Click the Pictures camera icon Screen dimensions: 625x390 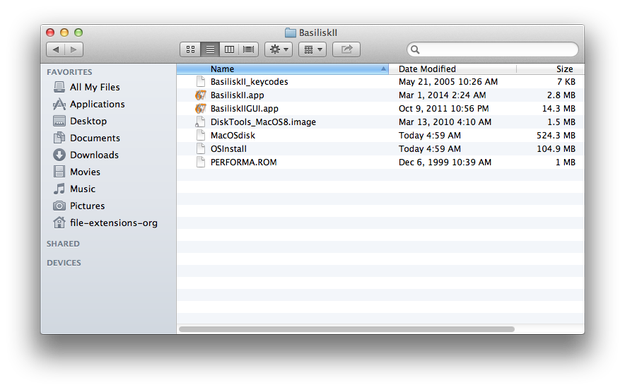[x=59, y=206]
